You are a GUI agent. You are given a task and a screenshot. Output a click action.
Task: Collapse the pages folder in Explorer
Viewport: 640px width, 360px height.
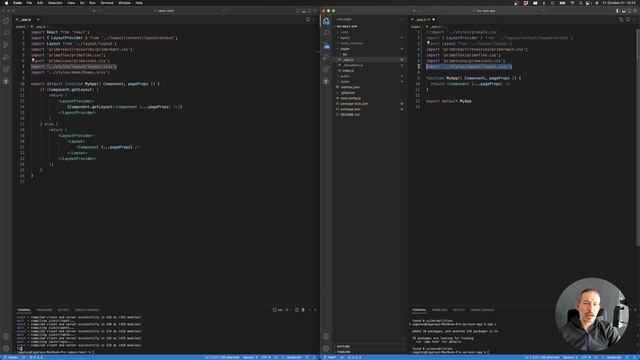click(370, 49)
